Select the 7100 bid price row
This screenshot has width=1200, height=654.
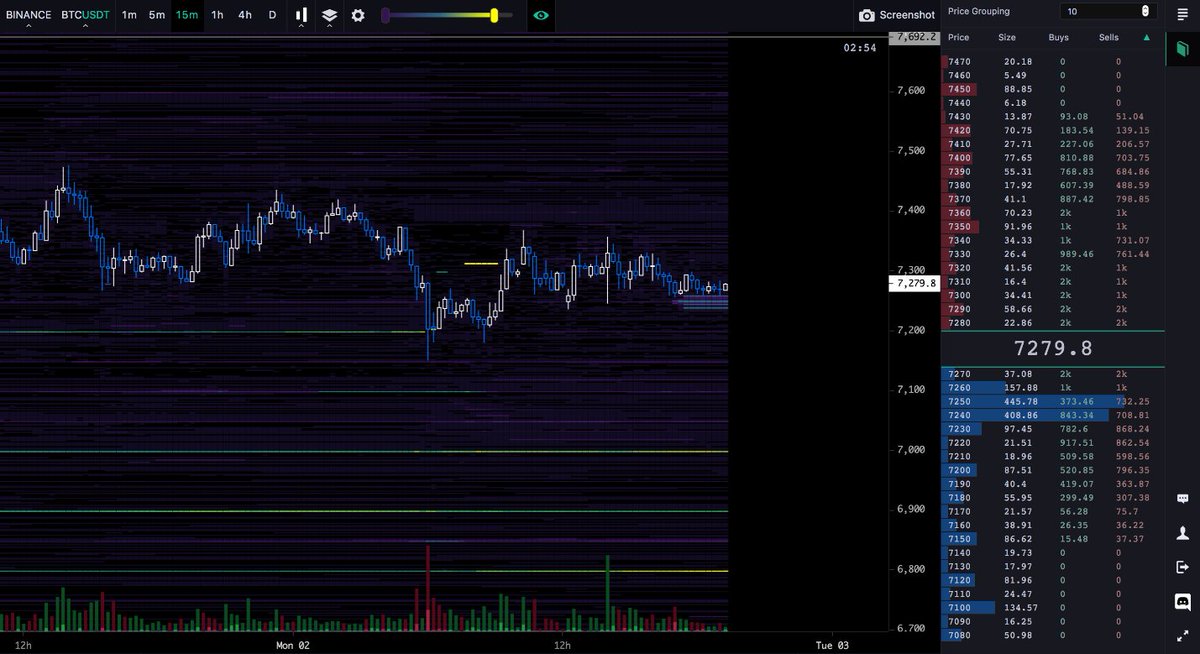click(1053, 607)
